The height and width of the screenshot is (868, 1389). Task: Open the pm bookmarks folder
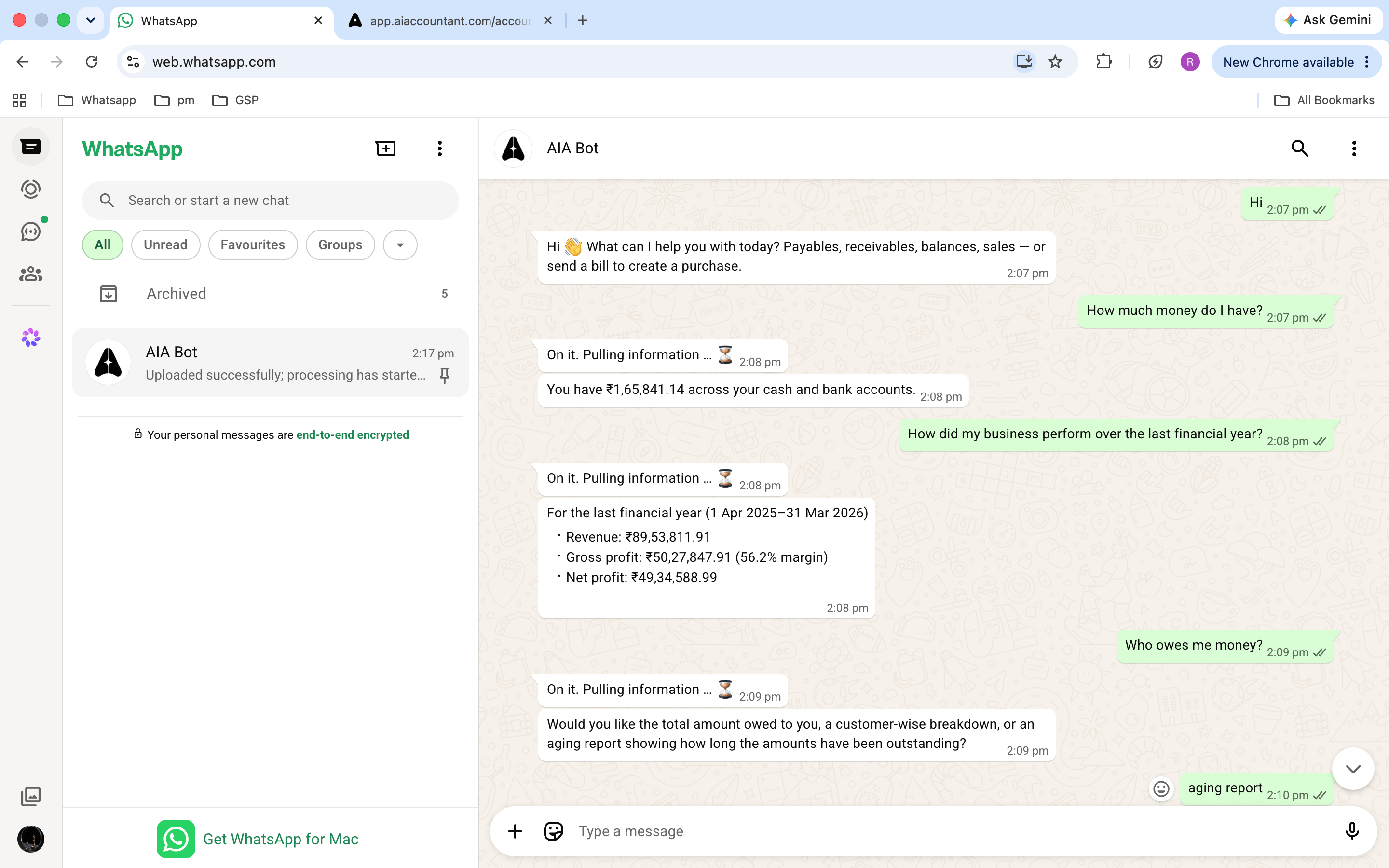(x=175, y=100)
